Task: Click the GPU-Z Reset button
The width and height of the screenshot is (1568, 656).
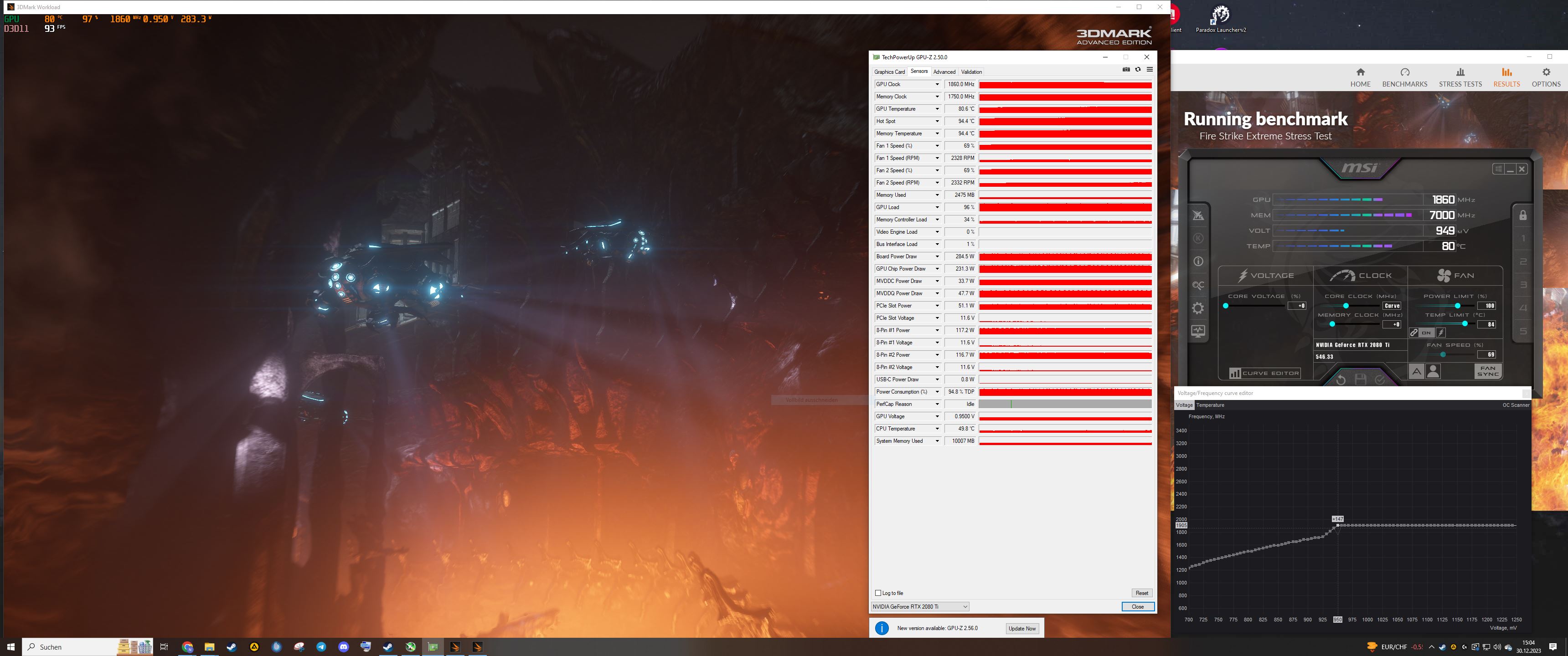Action: [1141, 593]
